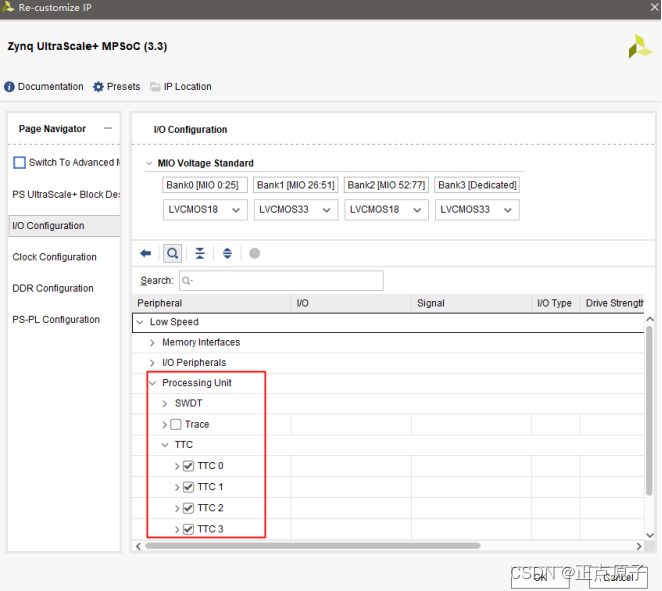Uncheck the TTC 3 checkbox

(x=188, y=529)
